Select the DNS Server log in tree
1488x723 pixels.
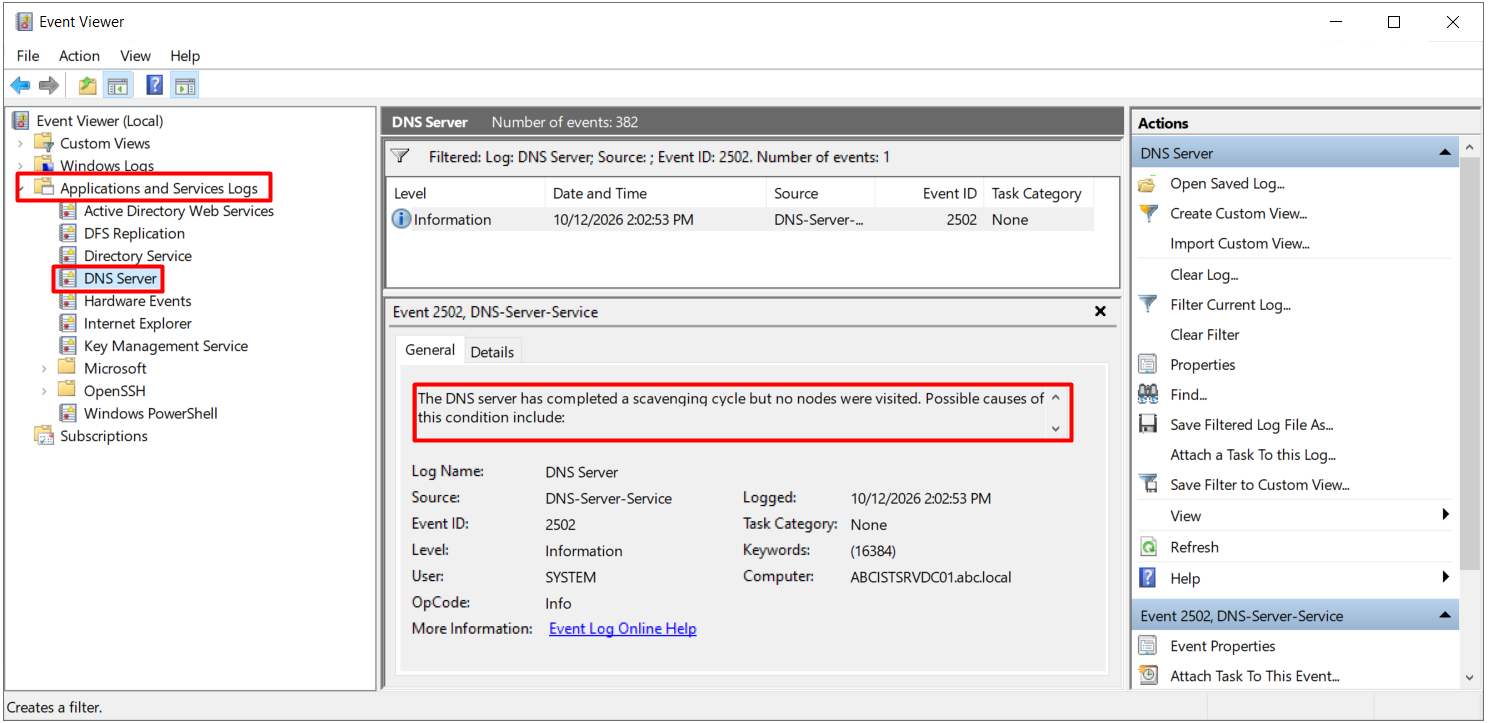[x=120, y=278]
